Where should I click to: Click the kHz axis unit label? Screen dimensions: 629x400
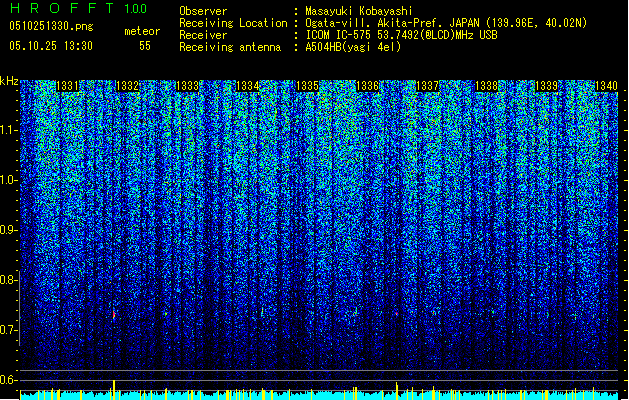9,81
